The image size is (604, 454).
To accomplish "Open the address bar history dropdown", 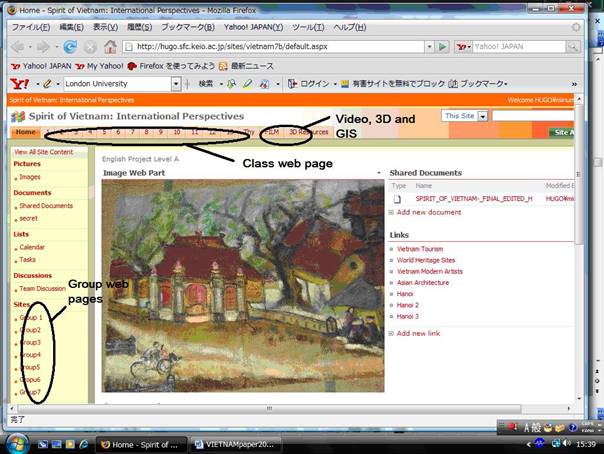I will click(429, 47).
